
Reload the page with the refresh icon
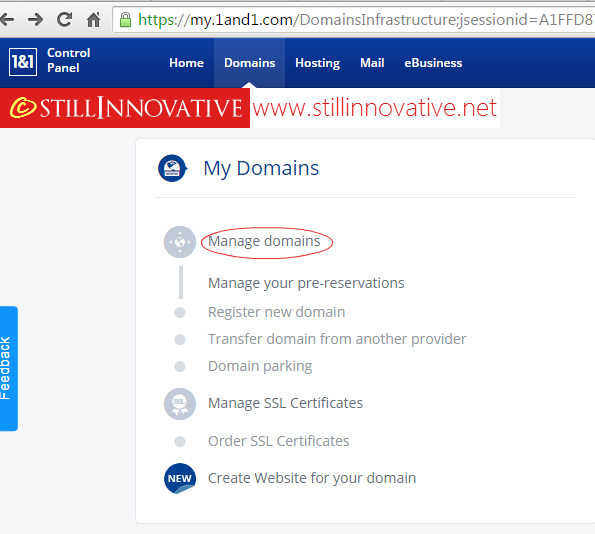[65, 19]
